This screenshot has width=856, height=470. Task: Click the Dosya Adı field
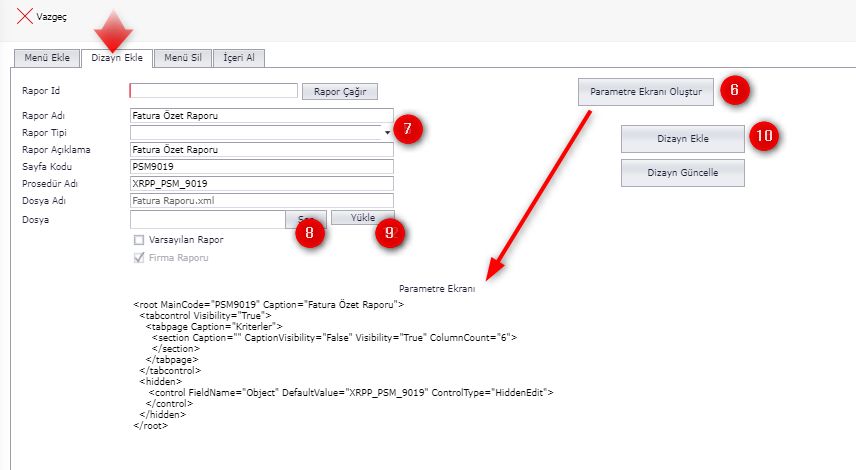tap(261, 200)
